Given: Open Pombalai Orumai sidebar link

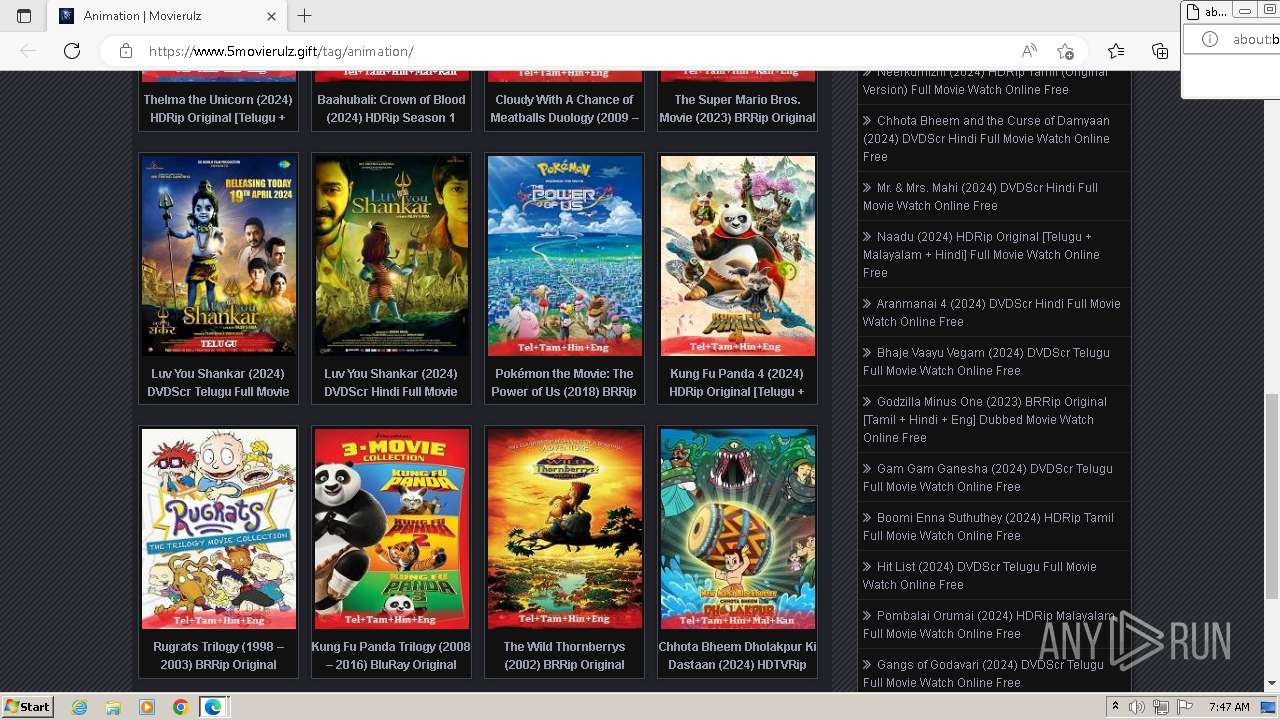Looking at the screenshot, I should 989,625.
